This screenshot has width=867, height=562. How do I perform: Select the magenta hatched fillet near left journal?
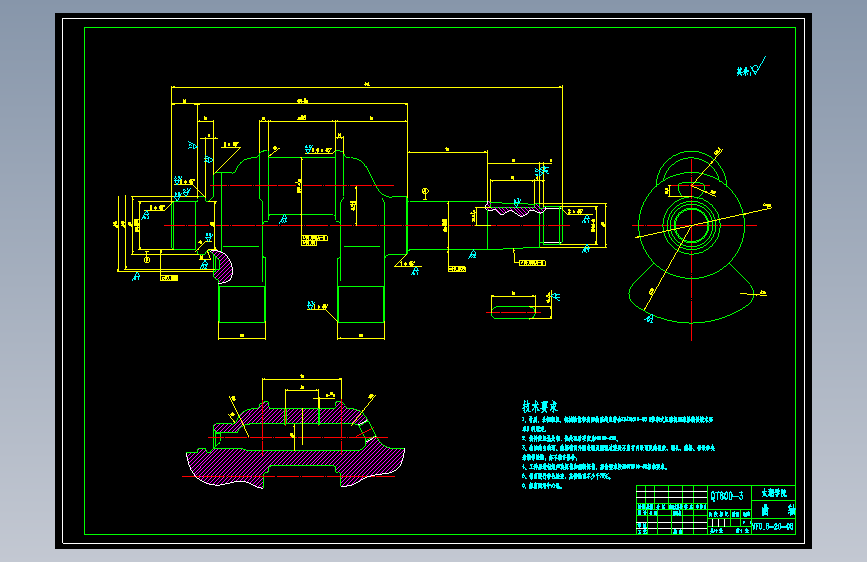tap(221, 267)
